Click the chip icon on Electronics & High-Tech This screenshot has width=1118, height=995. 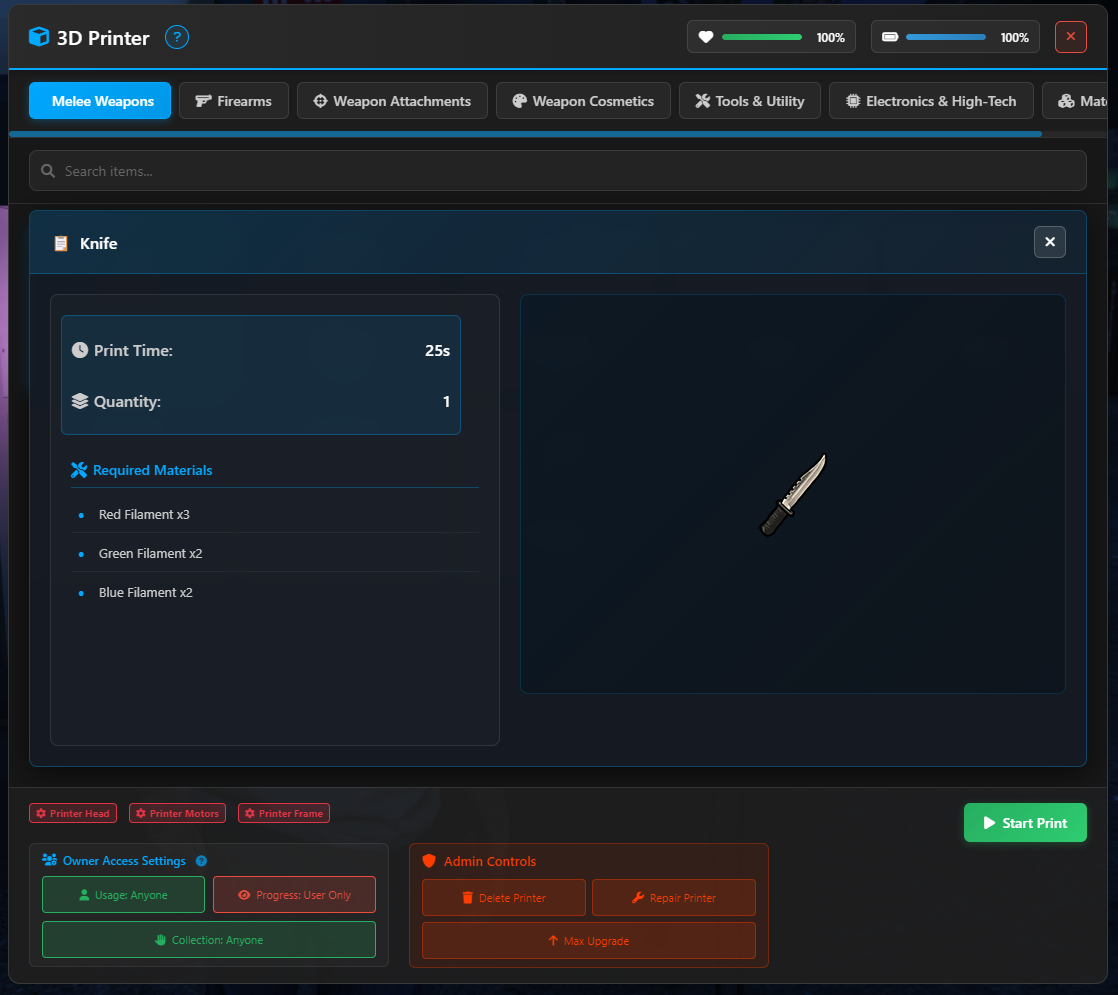[x=853, y=101]
